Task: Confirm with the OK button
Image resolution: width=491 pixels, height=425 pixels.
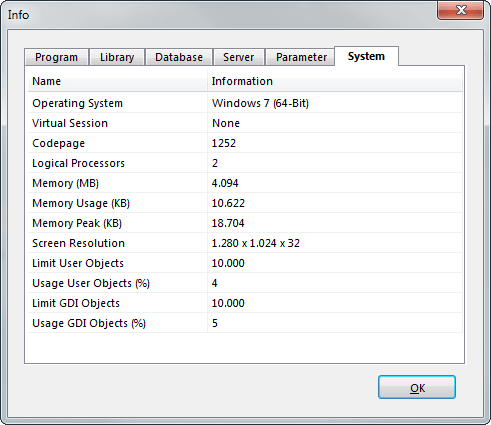Action: (417, 387)
